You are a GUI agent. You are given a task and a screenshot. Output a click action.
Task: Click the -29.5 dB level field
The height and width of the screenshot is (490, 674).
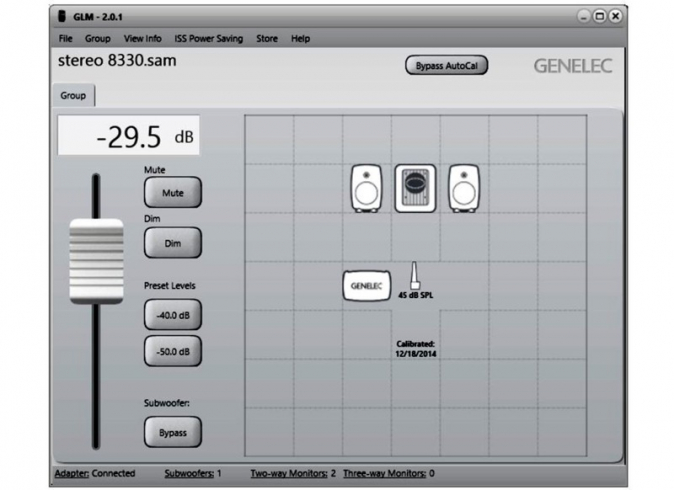click(x=128, y=137)
